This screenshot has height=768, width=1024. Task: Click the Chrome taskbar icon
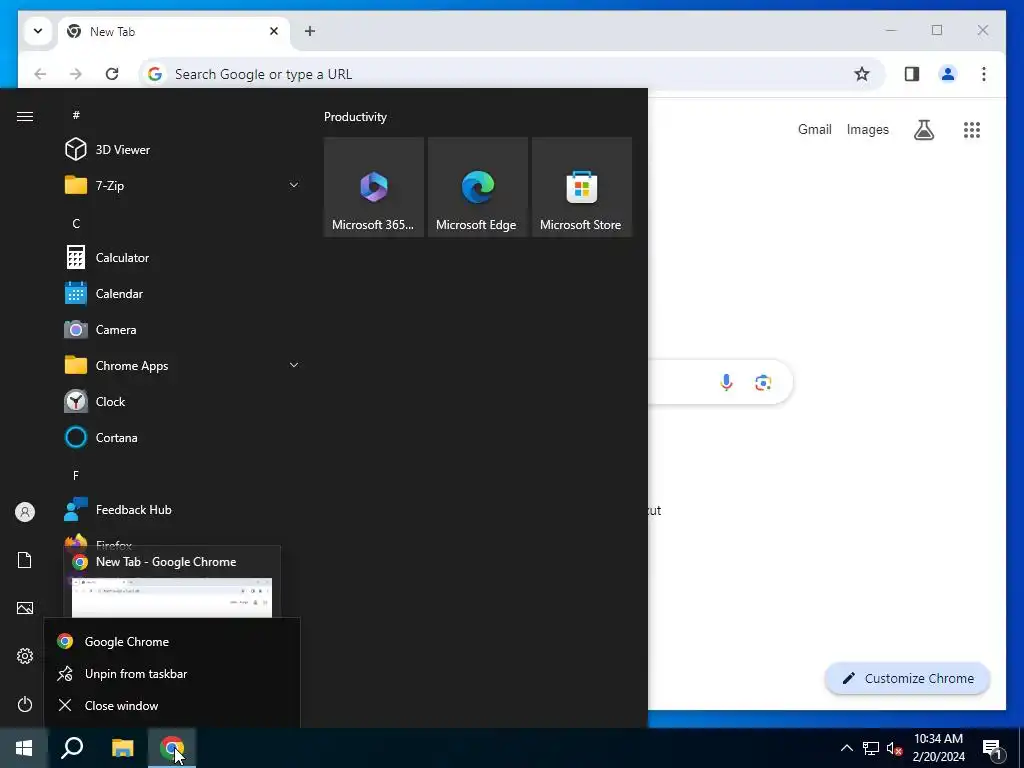click(x=172, y=748)
